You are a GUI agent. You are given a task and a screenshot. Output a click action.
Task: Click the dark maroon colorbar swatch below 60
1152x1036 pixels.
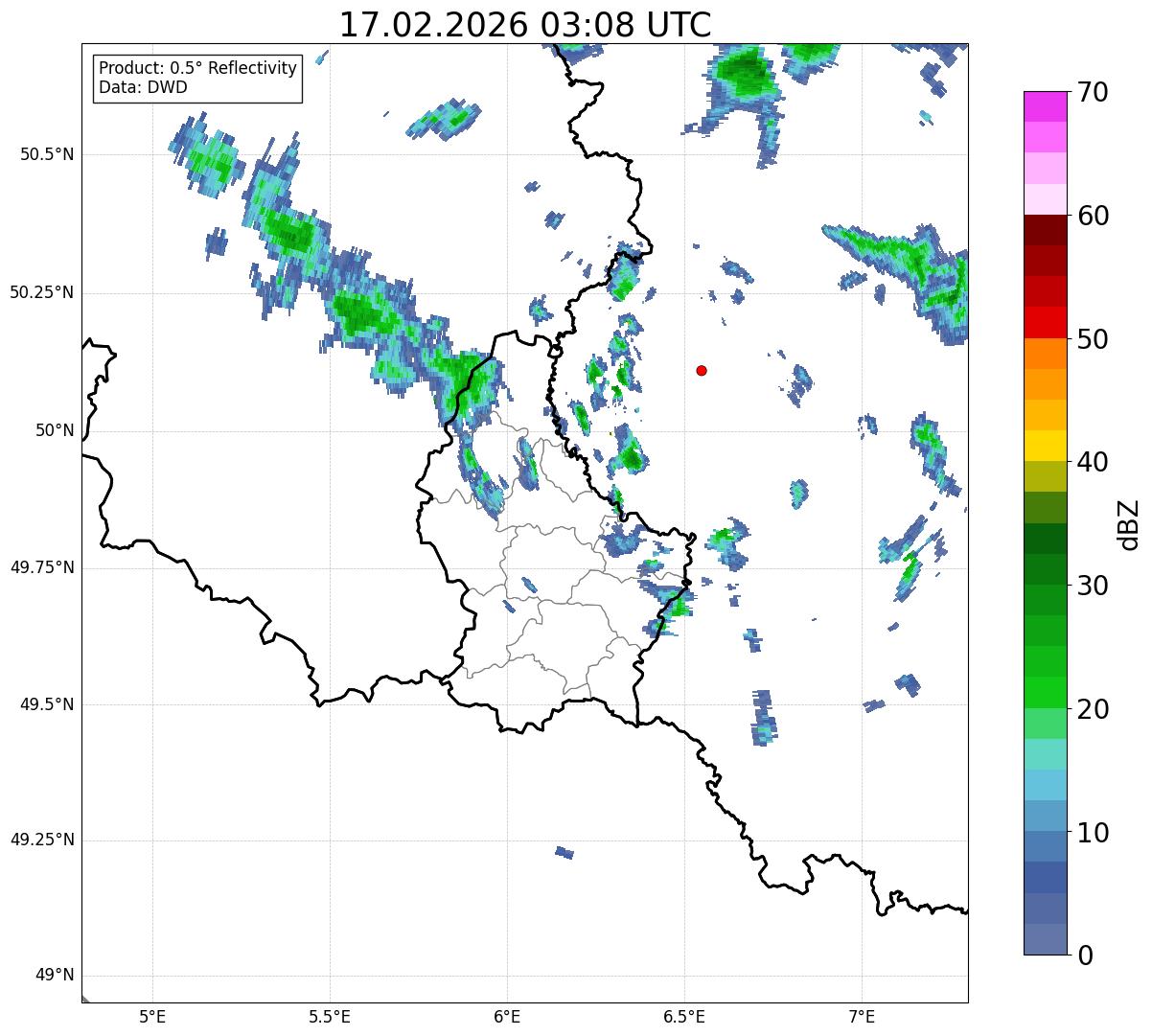[1045, 231]
